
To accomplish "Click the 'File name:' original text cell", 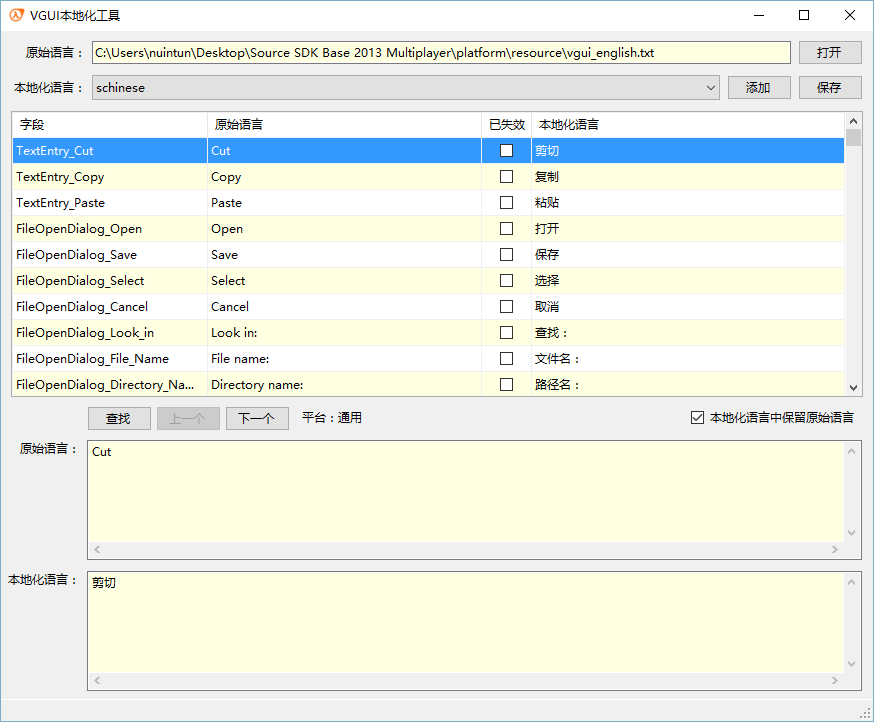I will tap(344, 358).
